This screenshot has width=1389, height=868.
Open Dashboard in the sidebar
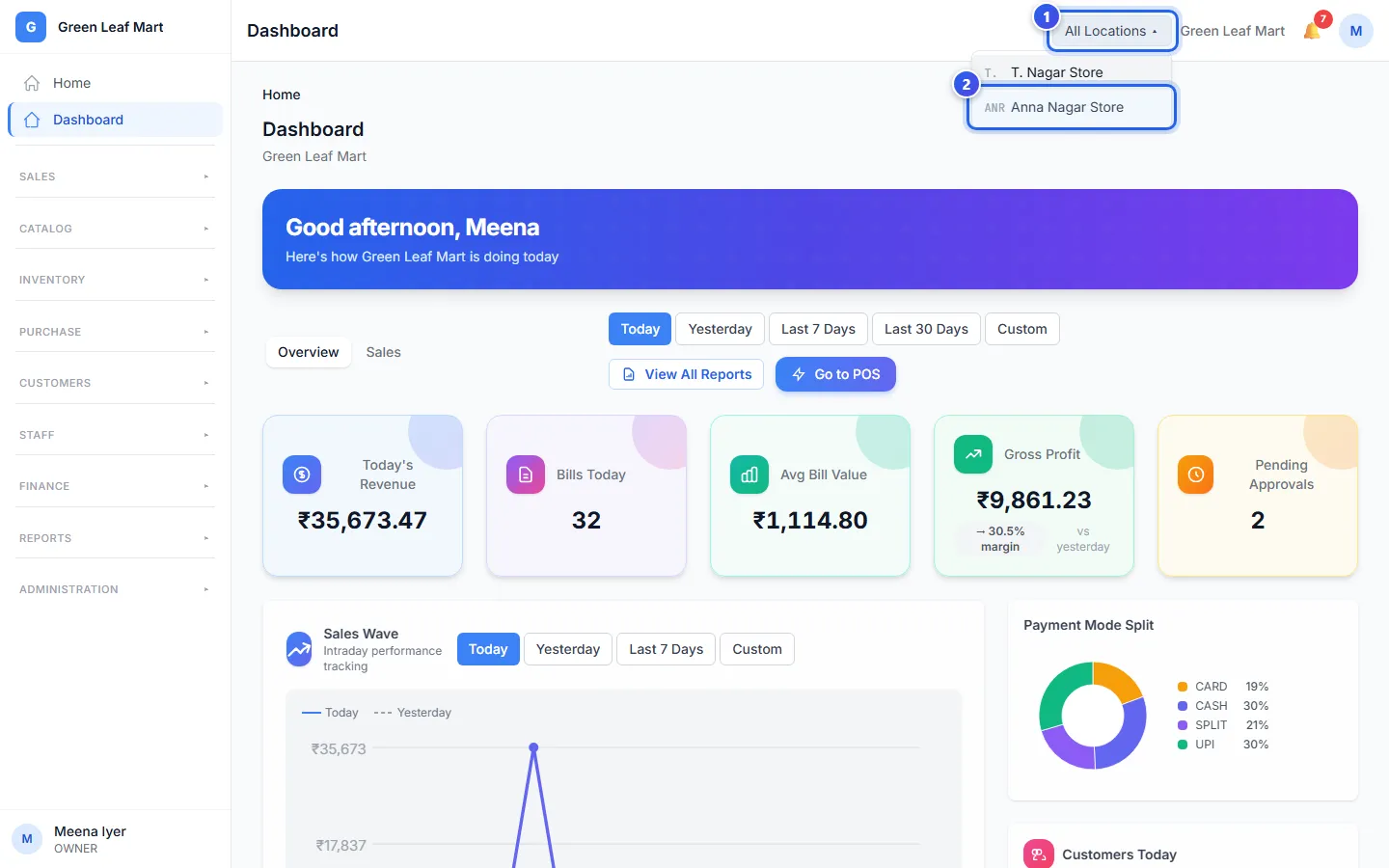[116, 120]
